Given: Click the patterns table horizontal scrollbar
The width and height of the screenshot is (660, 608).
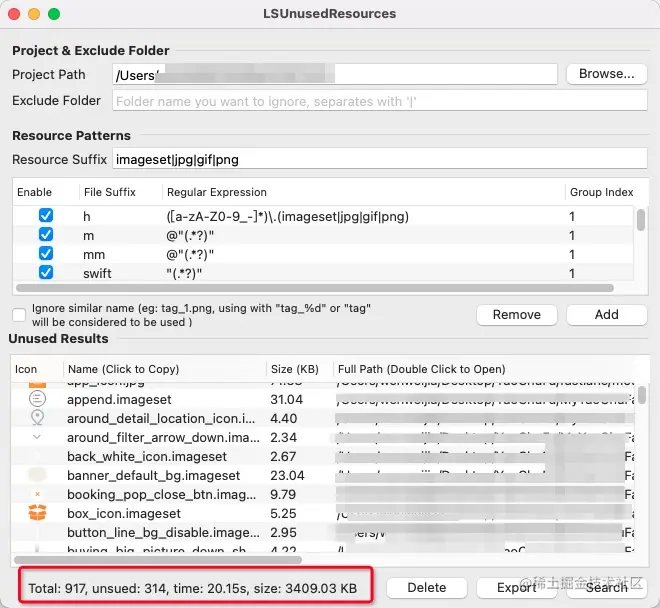Looking at the screenshot, I should pyautogui.click(x=314, y=288).
